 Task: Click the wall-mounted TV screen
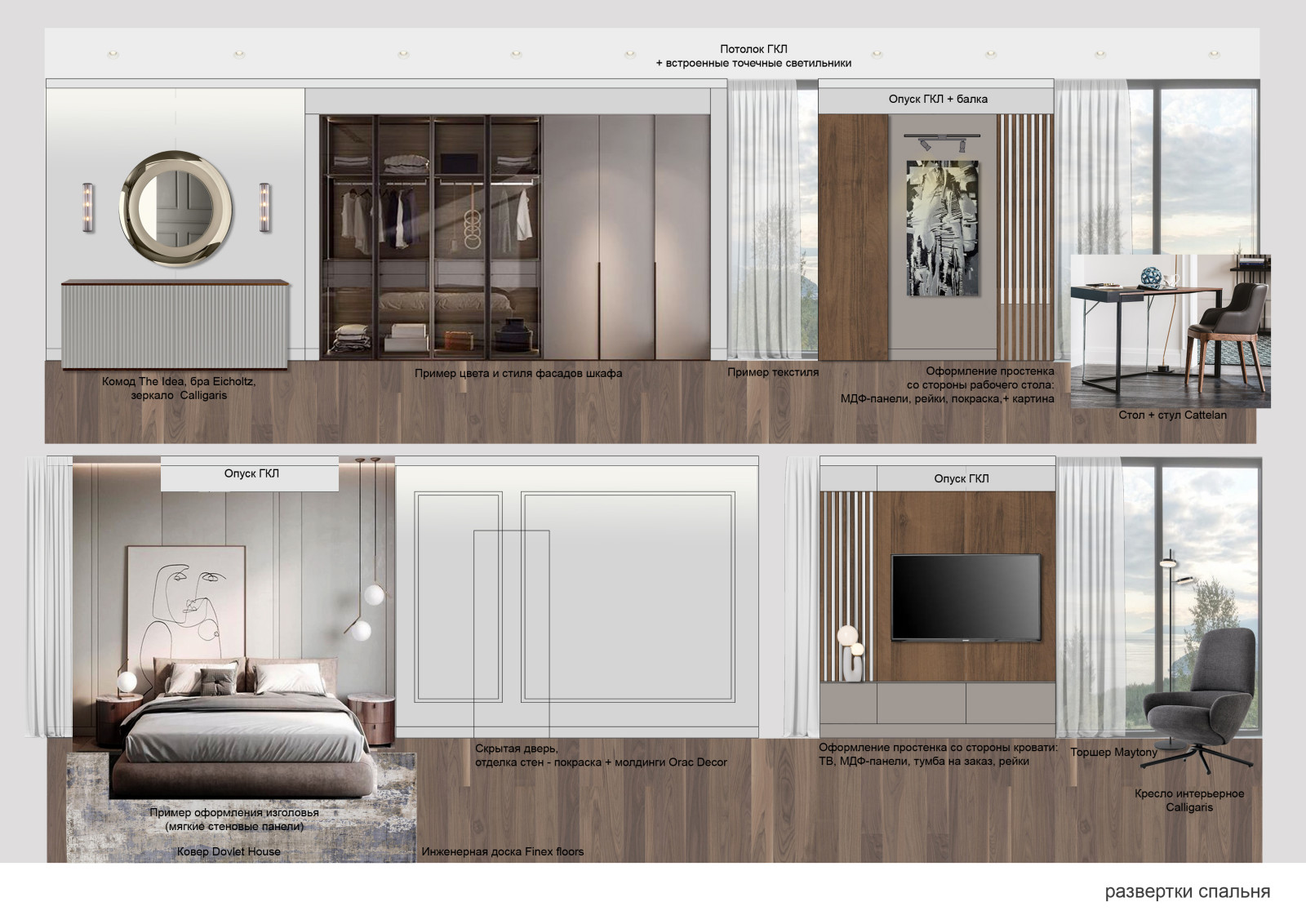(966, 596)
